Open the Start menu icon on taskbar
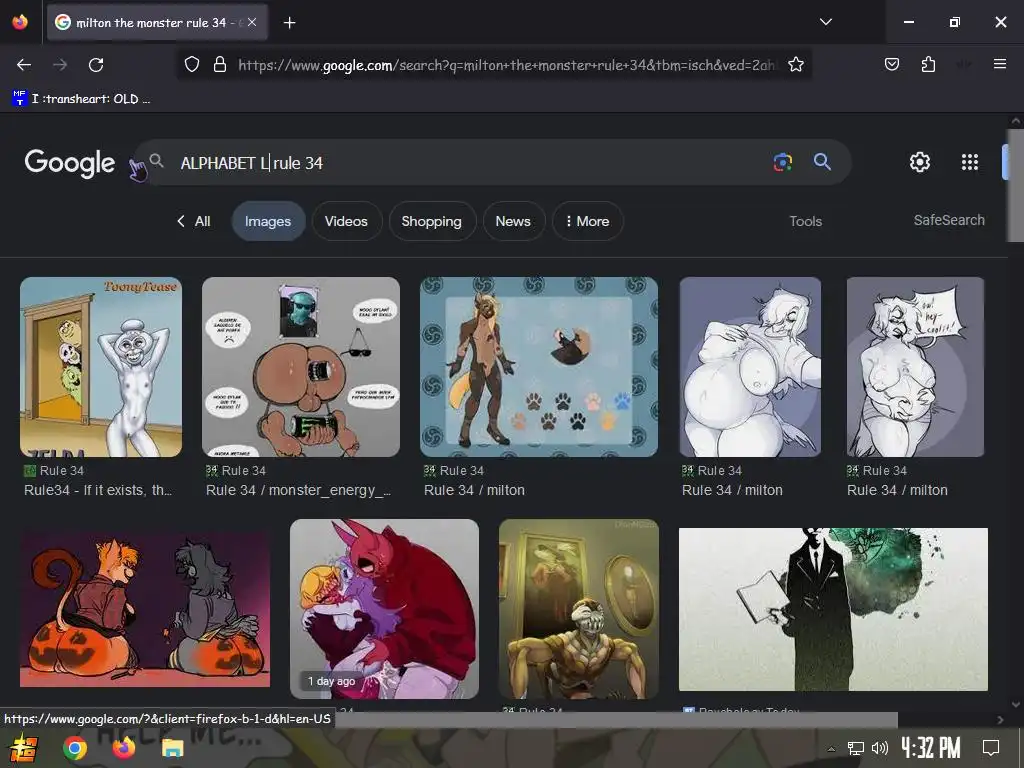 pos(24,748)
